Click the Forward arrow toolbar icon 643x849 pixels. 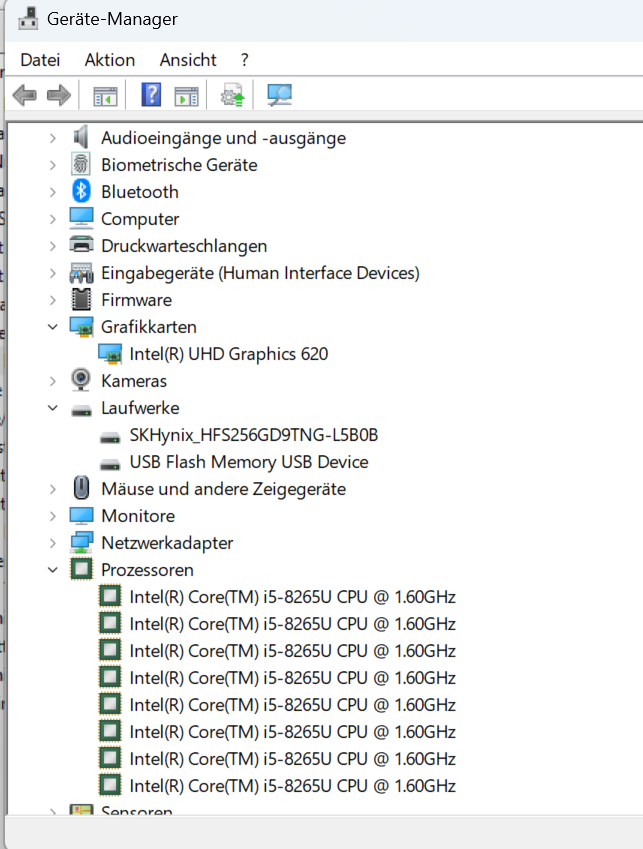click(59, 95)
